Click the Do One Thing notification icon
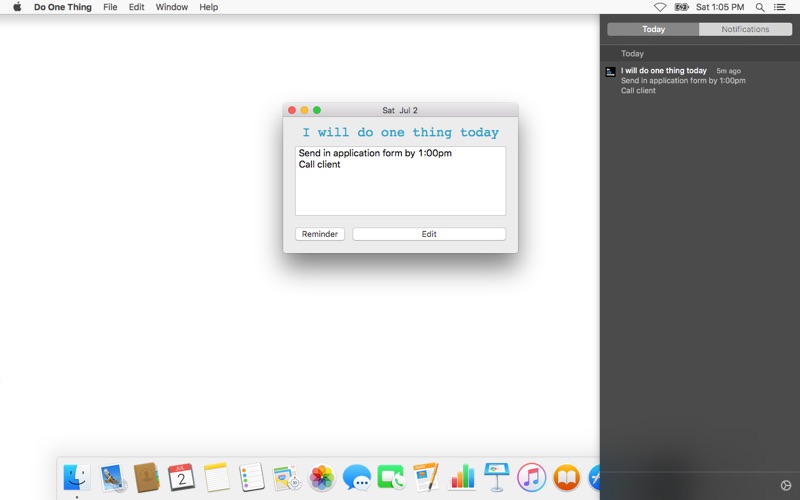This screenshot has height=500, width=800. [610, 72]
